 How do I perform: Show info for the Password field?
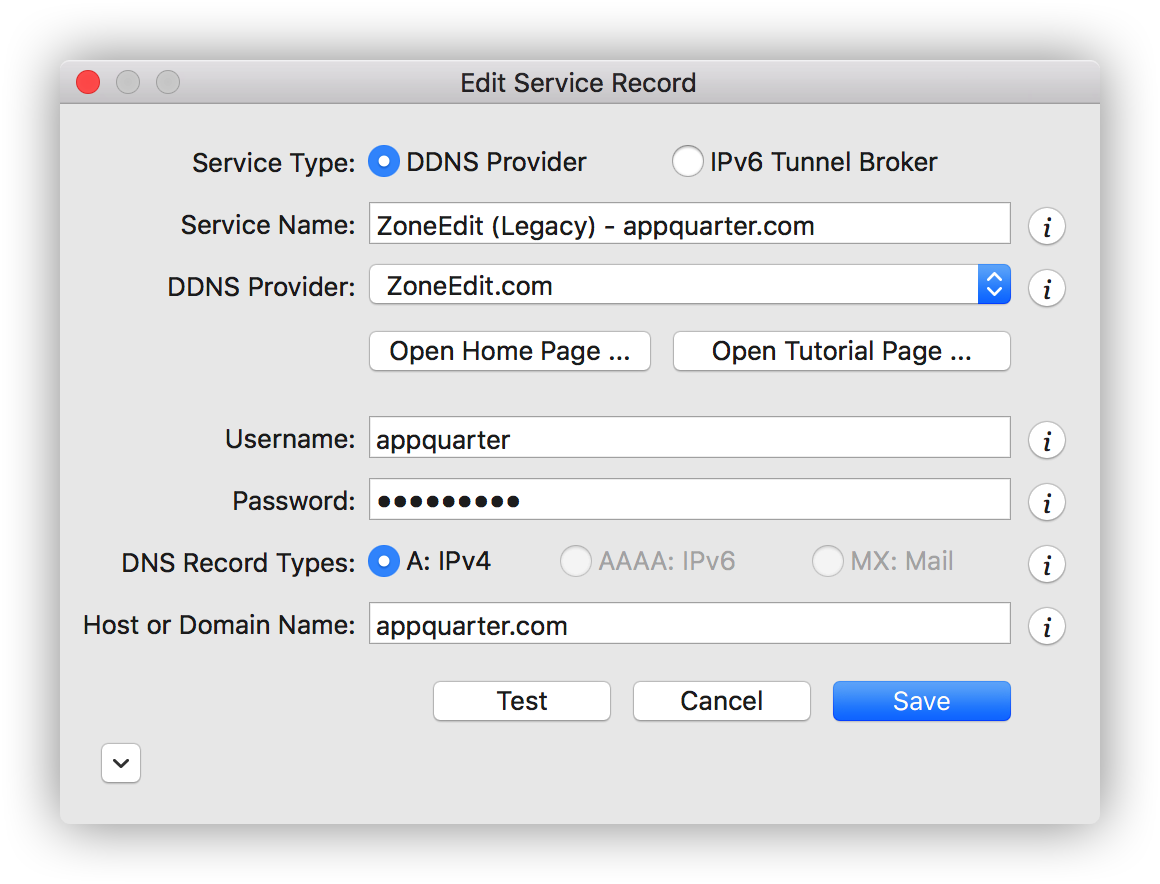tap(1046, 502)
